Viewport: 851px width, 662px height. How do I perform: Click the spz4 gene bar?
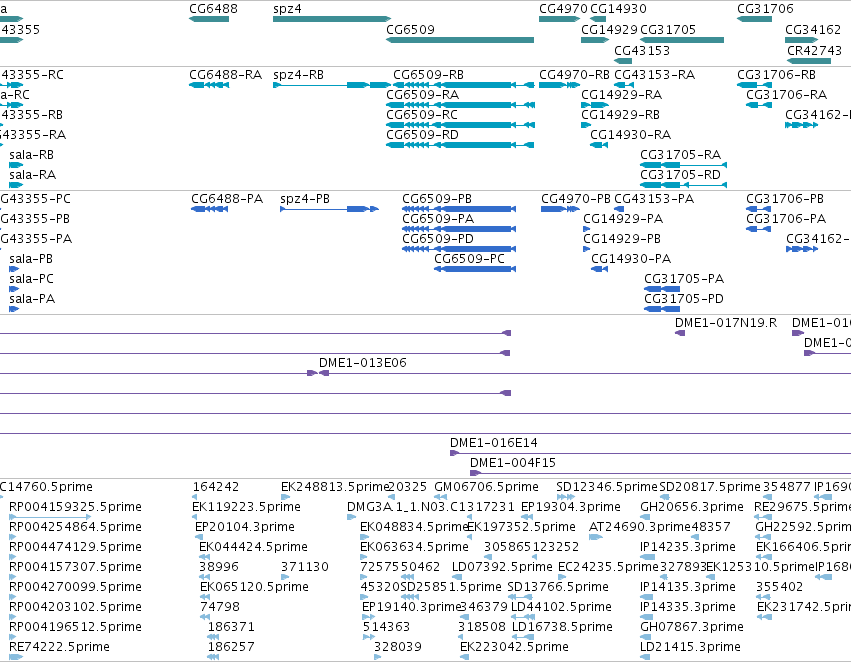coord(332,19)
